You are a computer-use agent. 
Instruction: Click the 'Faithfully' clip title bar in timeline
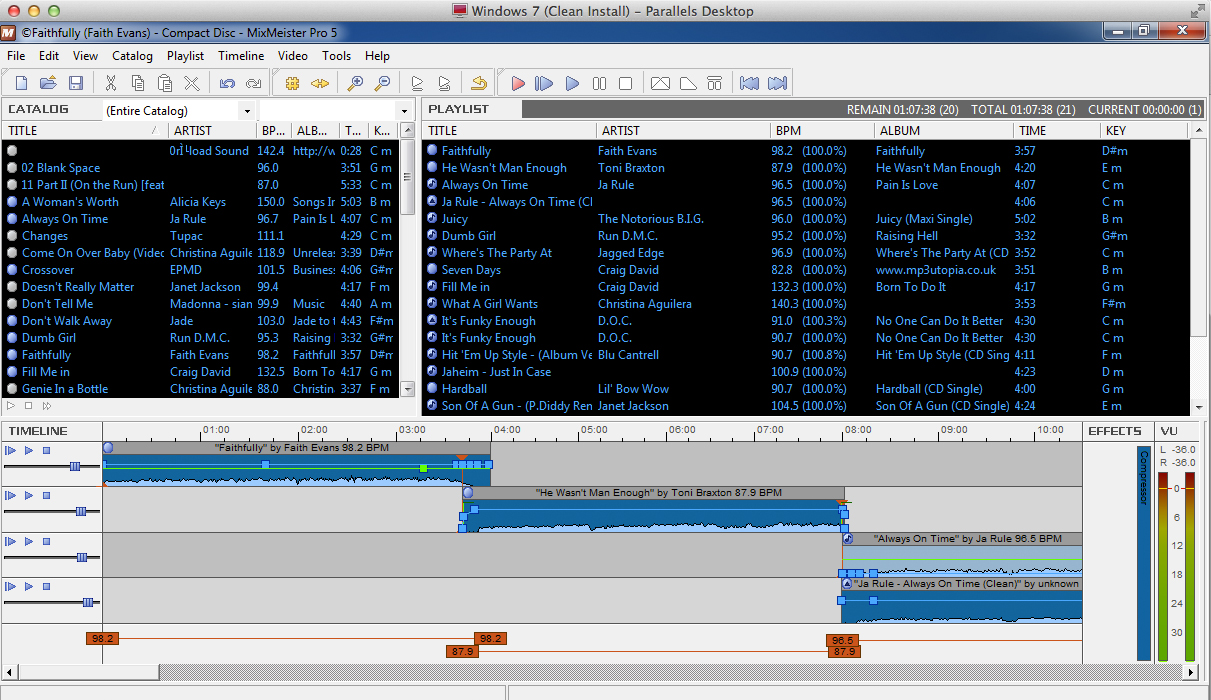point(297,448)
